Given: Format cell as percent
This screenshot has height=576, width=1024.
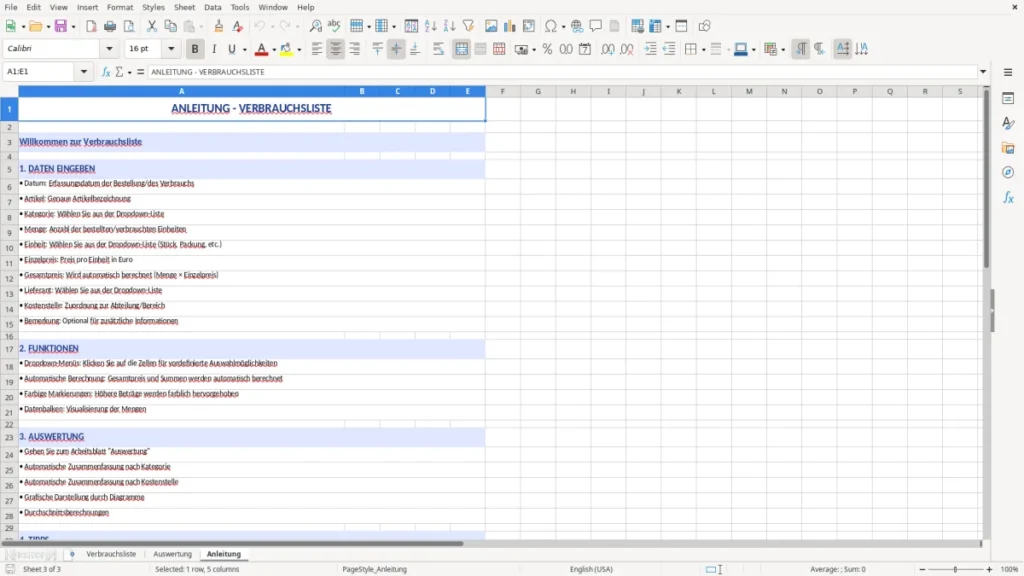Looking at the screenshot, I should click(x=547, y=49).
